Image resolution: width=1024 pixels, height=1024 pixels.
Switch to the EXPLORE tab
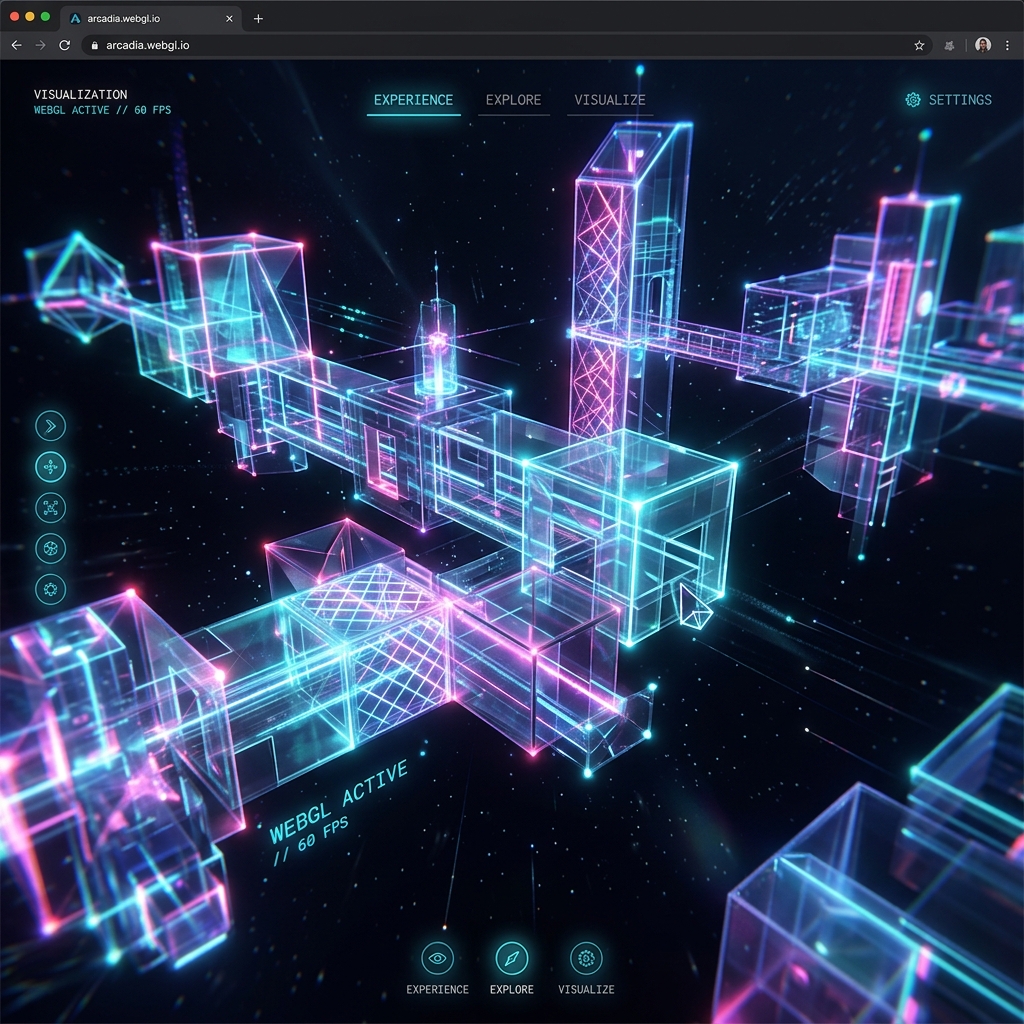click(x=513, y=100)
